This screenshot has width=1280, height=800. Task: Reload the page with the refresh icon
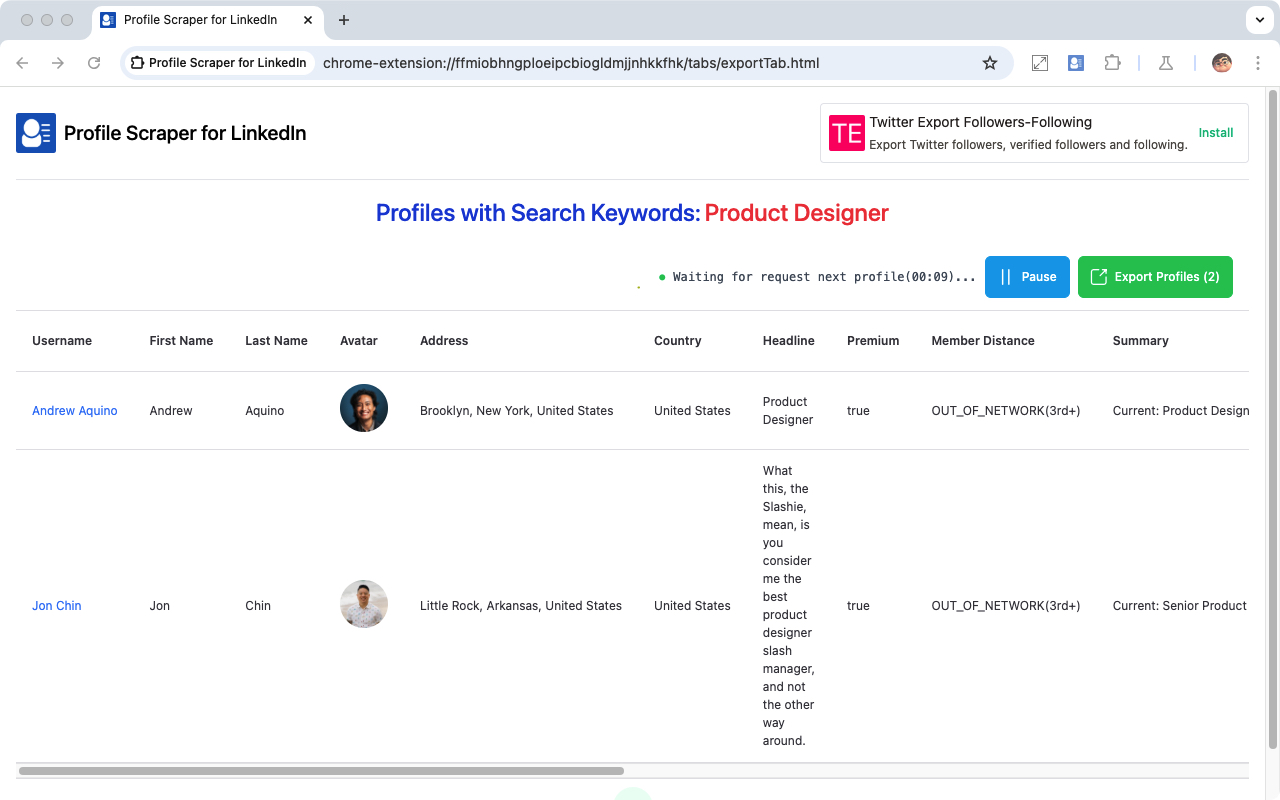click(94, 63)
